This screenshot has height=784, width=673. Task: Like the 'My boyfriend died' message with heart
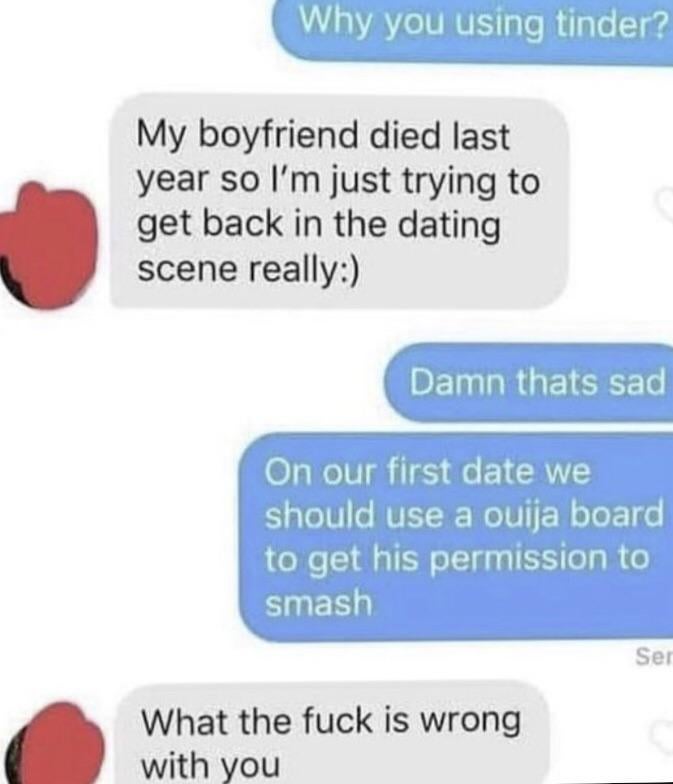click(x=664, y=204)
